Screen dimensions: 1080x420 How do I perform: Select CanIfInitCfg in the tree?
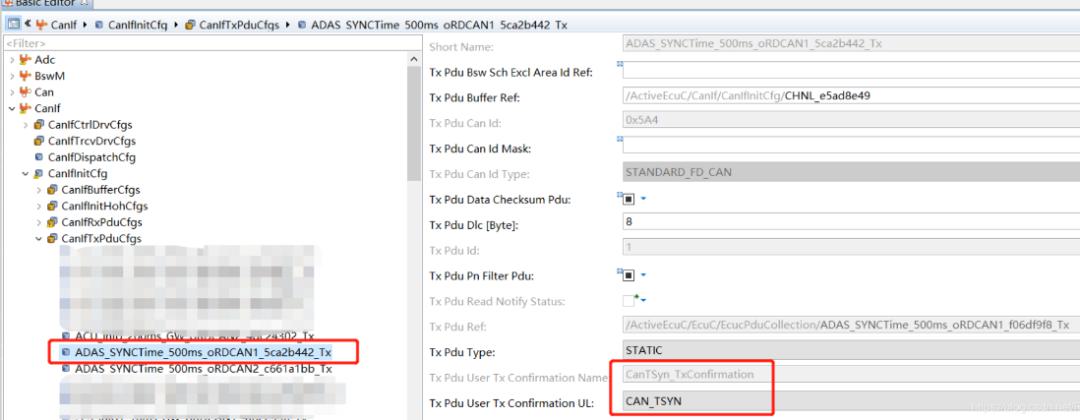click(77, 174)
